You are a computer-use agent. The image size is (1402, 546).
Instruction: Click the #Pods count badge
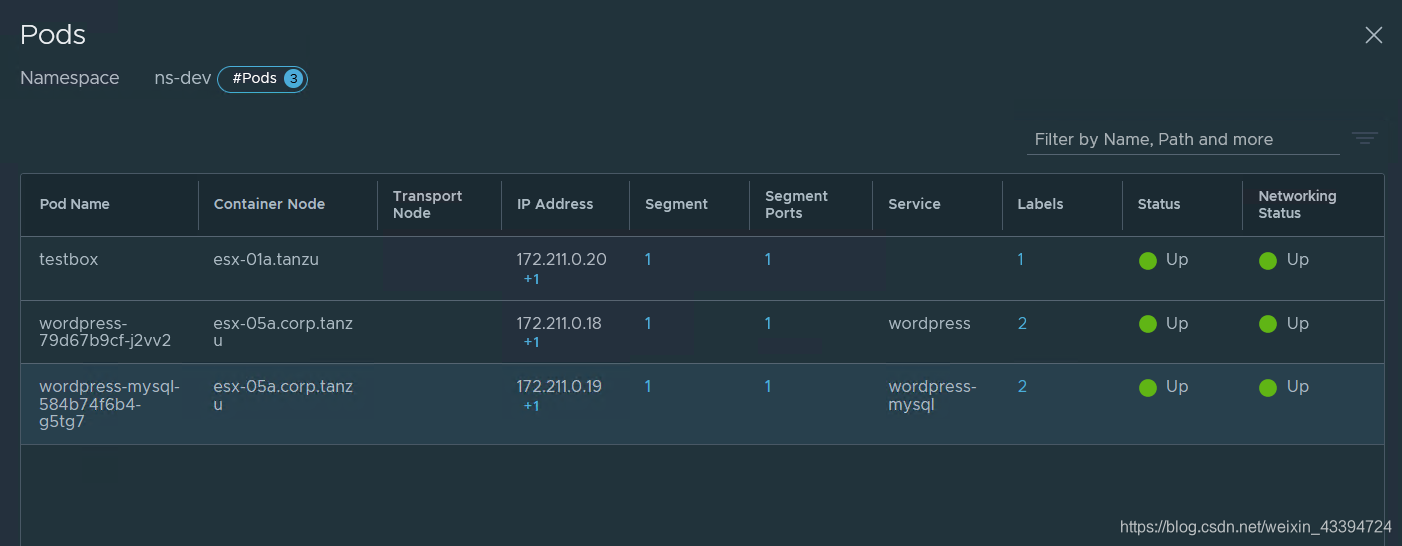coord(262,79)
